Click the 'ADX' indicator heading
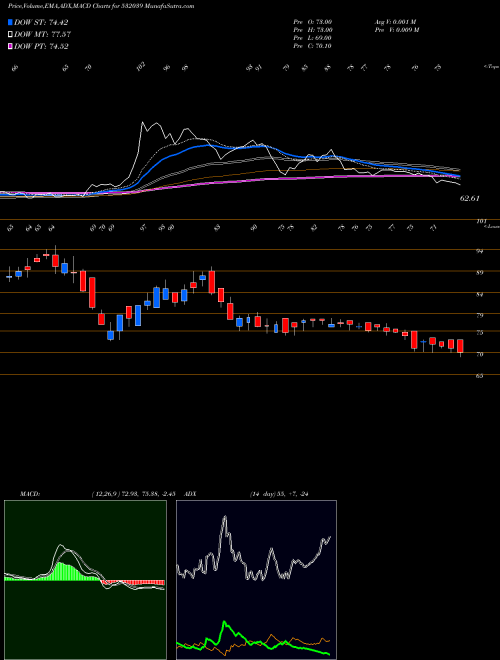The image size is (500, 660). click(191, 494)
